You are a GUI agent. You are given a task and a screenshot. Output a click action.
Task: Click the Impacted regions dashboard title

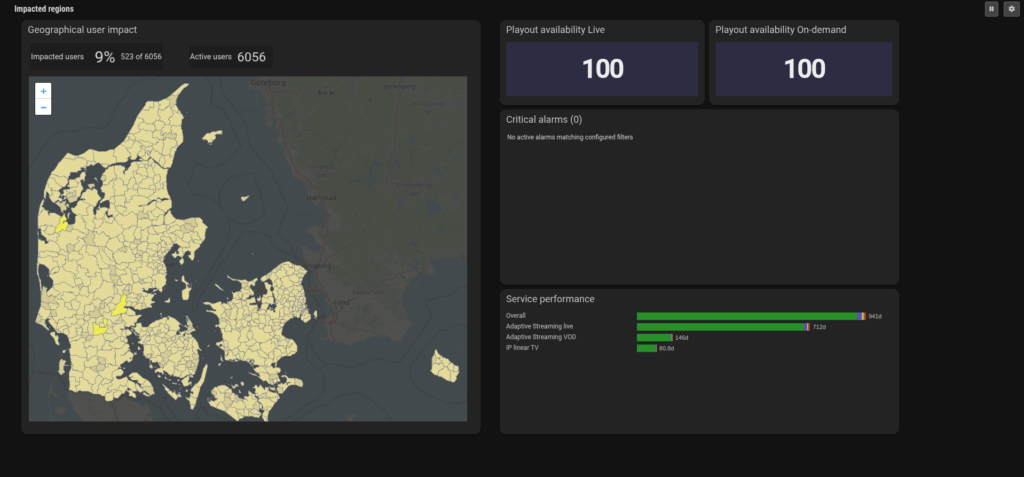[x=43, y=9]
